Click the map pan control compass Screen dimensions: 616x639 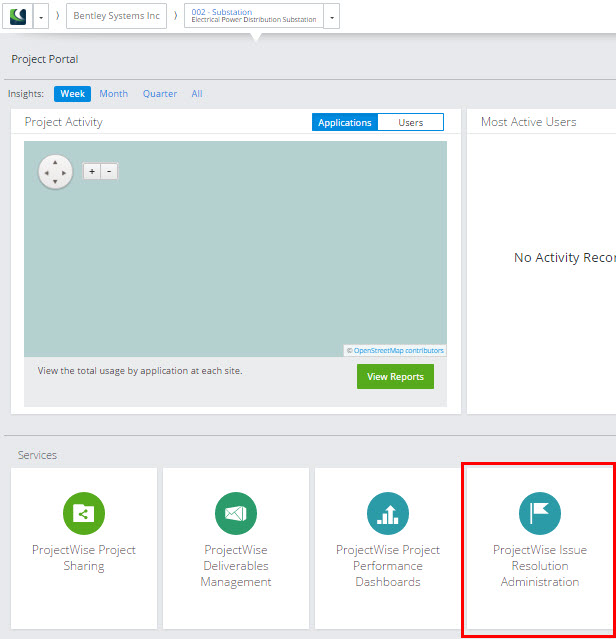[x=55, y=172]
